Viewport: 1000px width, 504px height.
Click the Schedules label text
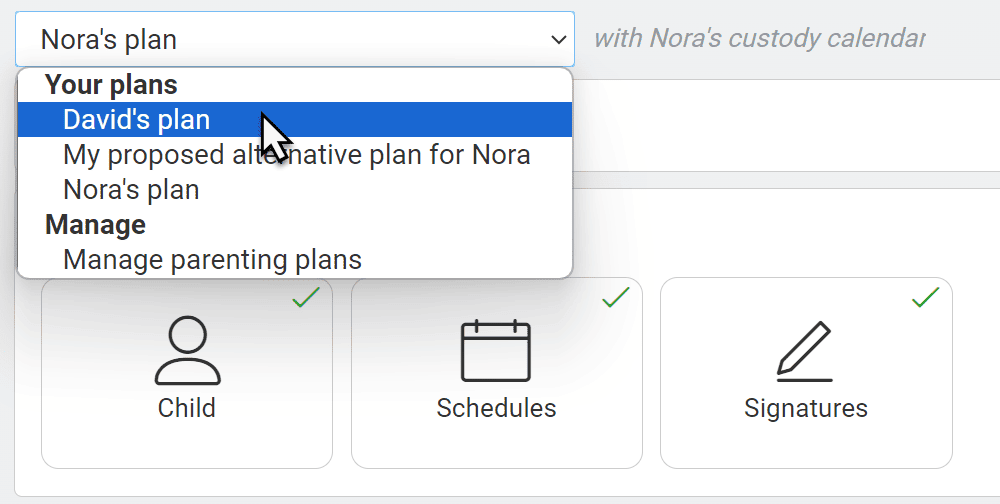tap(496, 408)
